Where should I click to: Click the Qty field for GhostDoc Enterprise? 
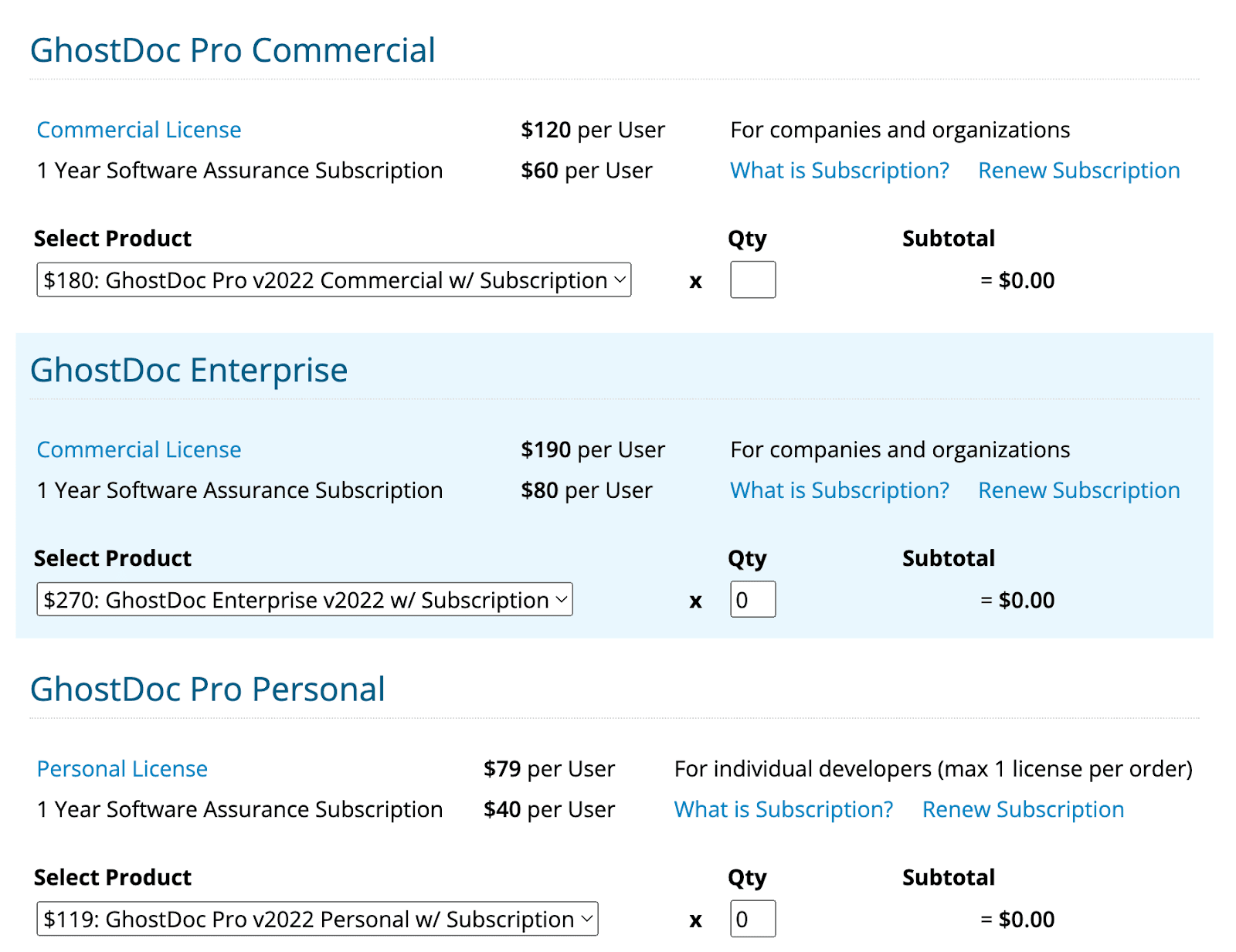coord(752,599)
